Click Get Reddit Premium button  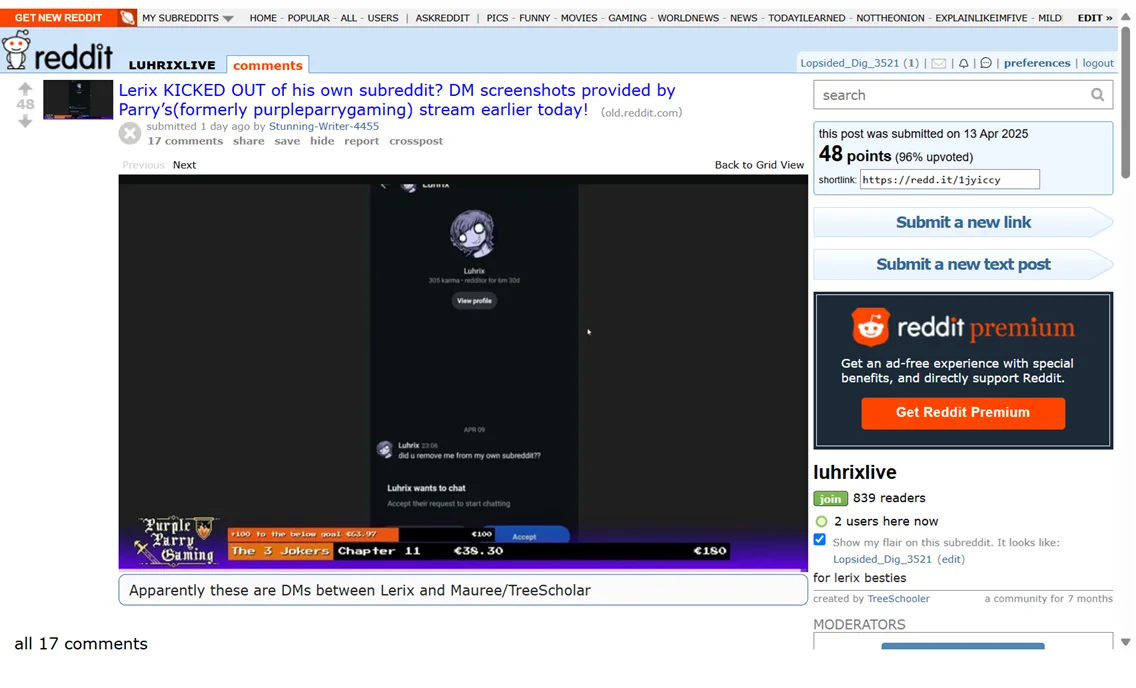[963, 413]
